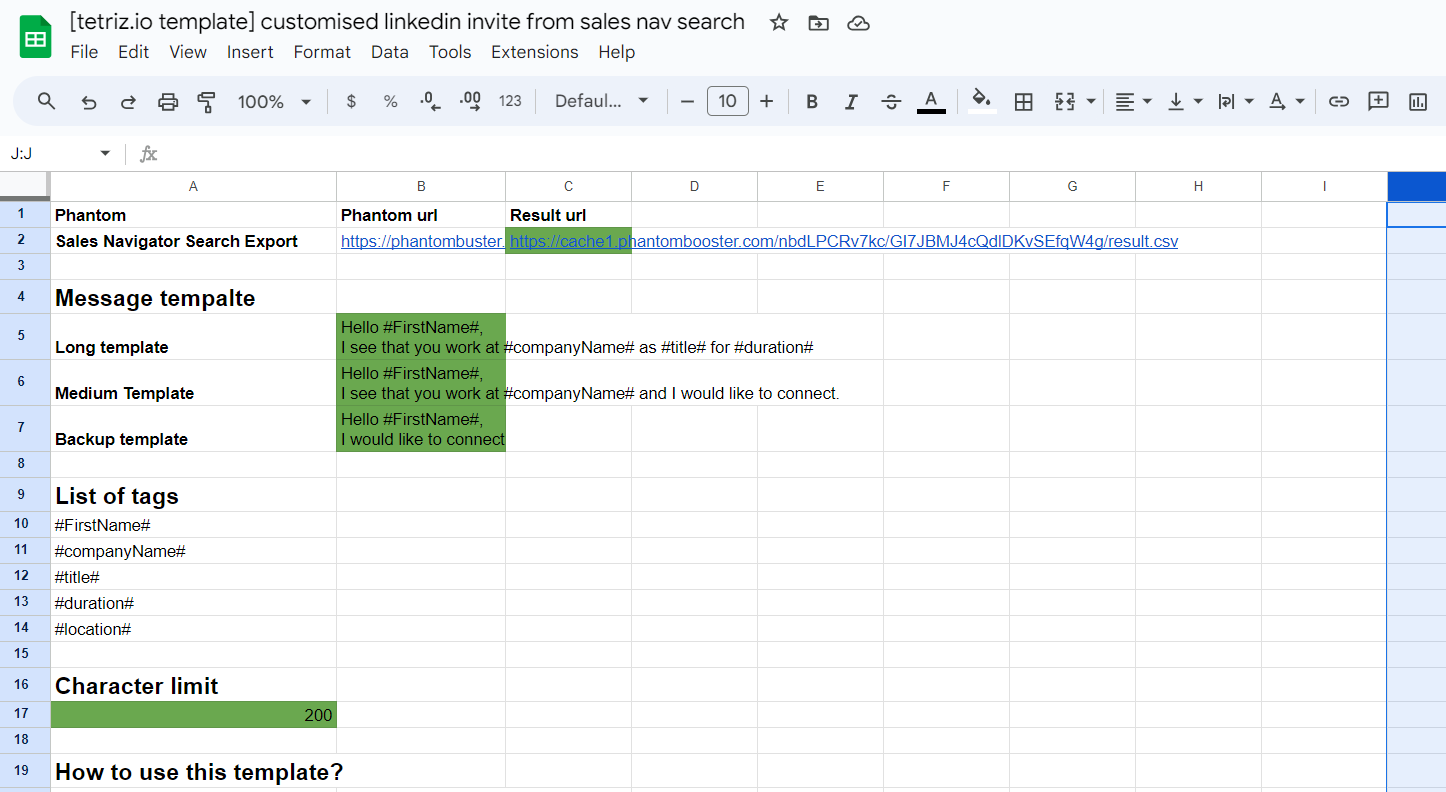
Task: Select the green Character limit cell 200
Action: [193, 714]
